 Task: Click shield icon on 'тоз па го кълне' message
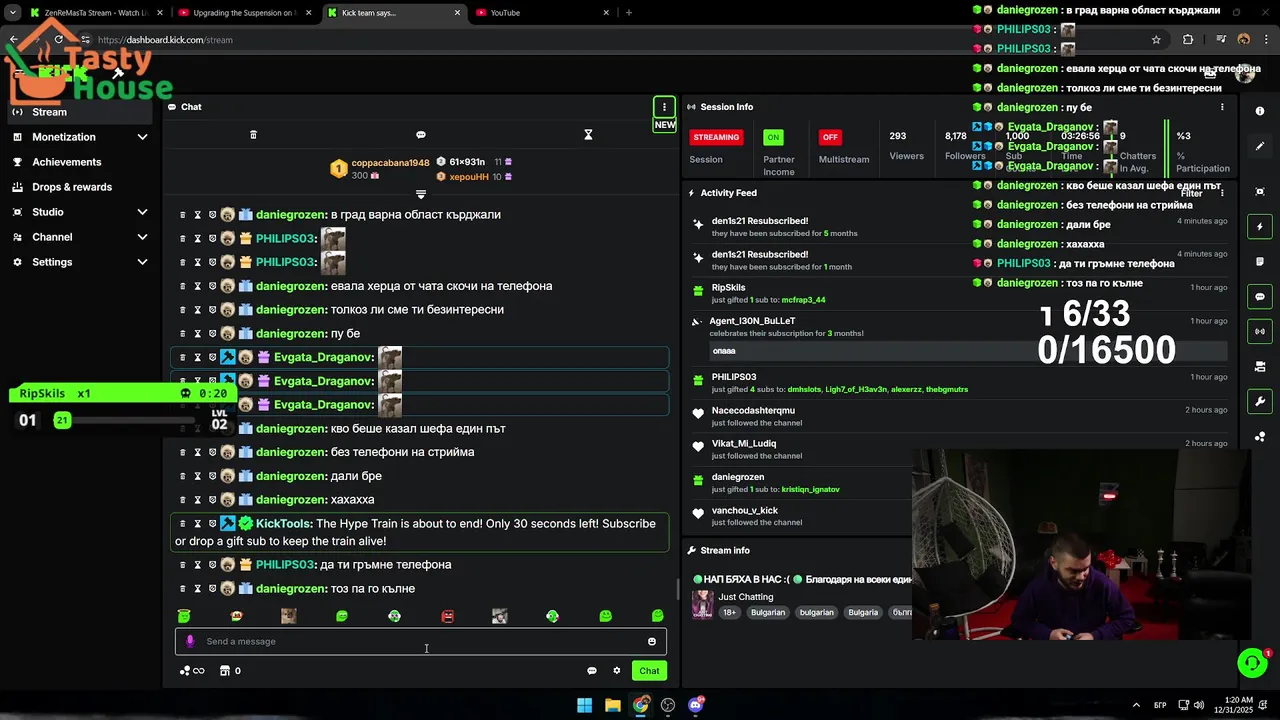tap(212, 589)
